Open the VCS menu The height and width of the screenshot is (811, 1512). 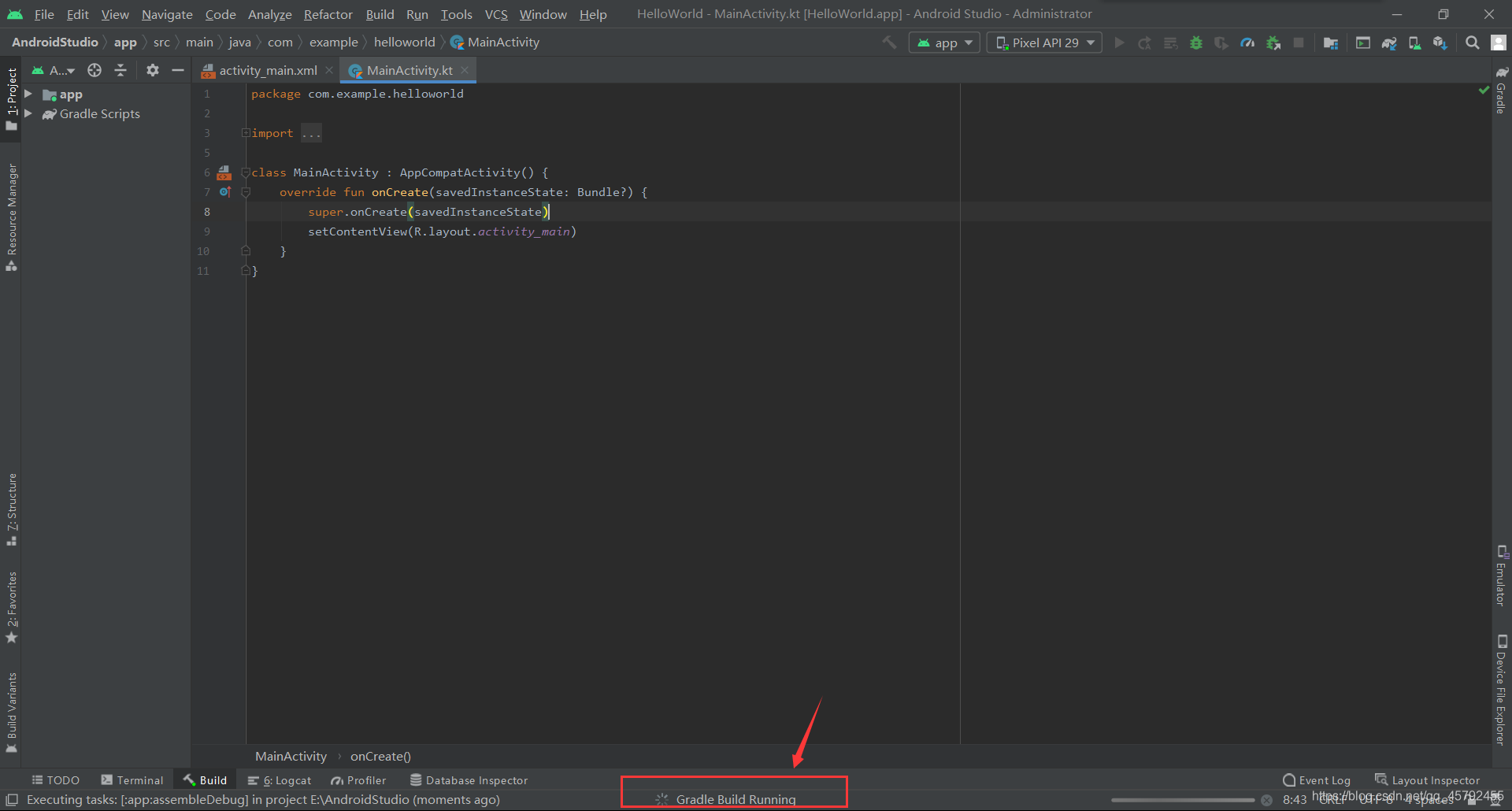click(x=496, y=14)
